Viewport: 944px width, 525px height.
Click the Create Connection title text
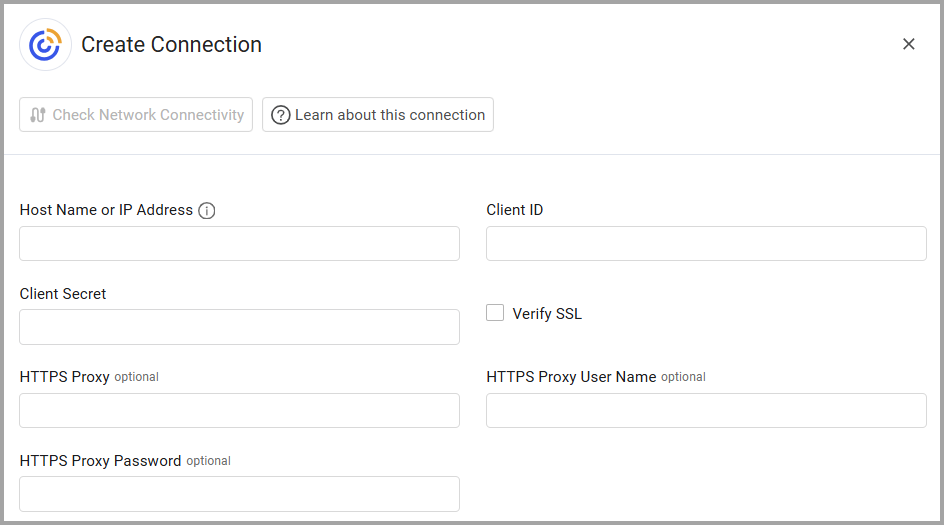pos(171,45)
